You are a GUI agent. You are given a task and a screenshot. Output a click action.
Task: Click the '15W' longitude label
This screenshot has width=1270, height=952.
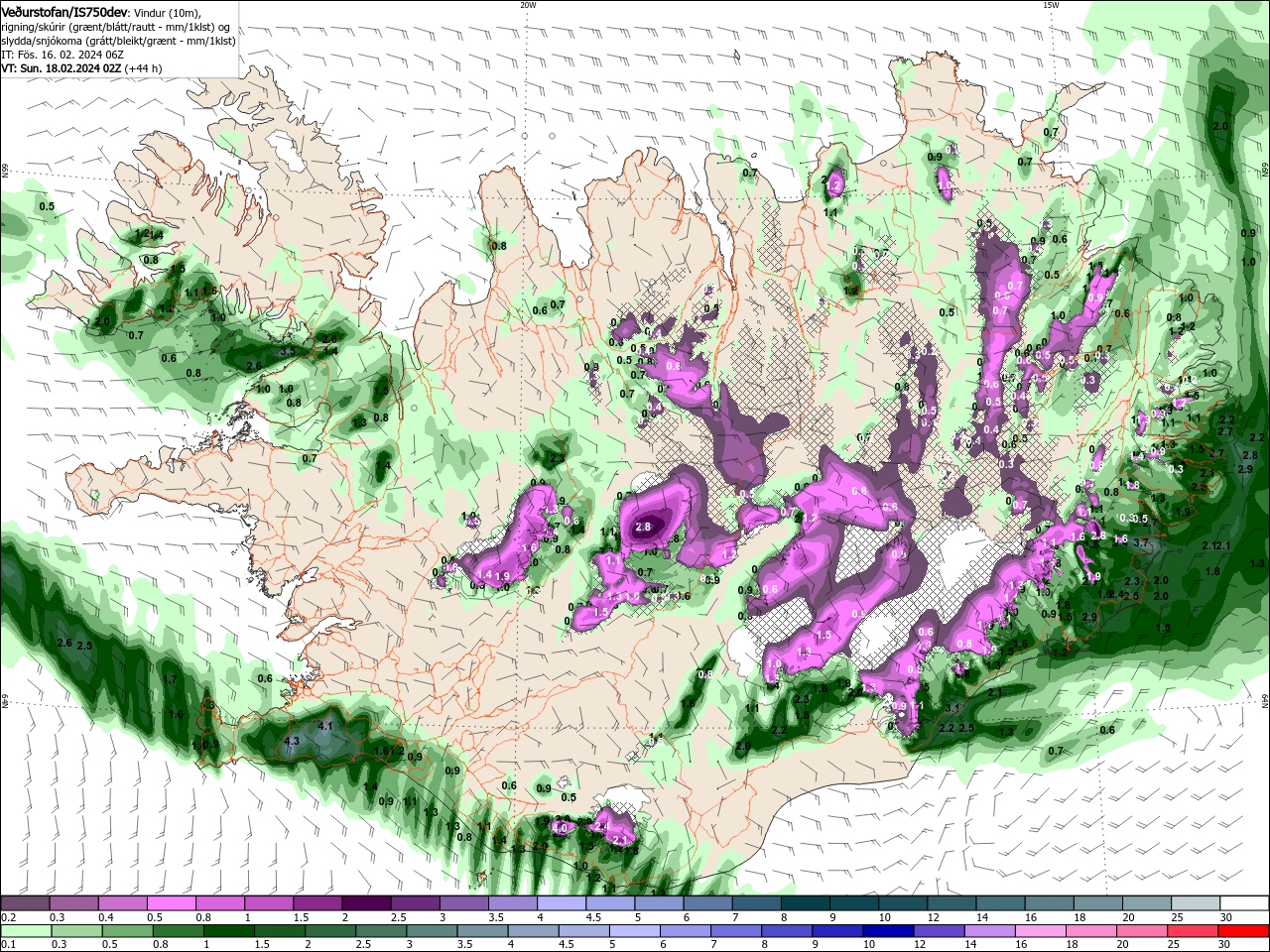coord(1051,5)
